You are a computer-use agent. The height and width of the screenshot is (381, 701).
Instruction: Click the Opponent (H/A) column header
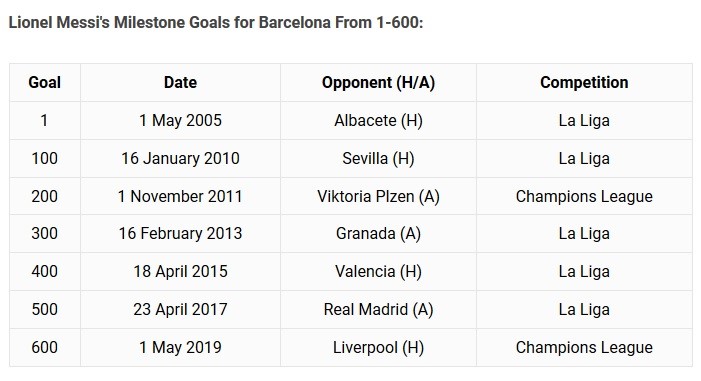[x=378, y=82]
